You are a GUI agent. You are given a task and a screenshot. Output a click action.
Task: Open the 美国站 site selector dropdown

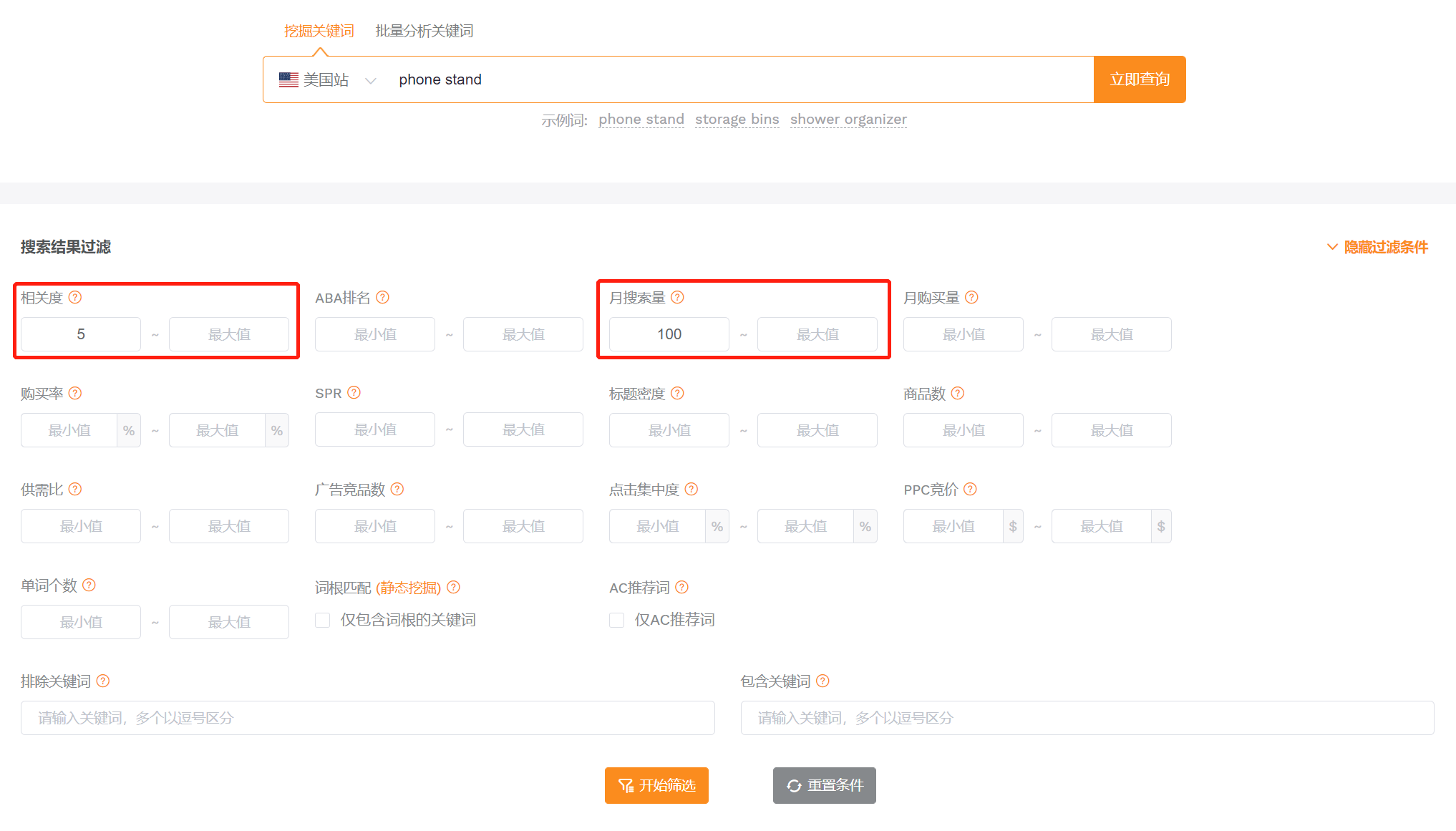click(x=326, y=79)
